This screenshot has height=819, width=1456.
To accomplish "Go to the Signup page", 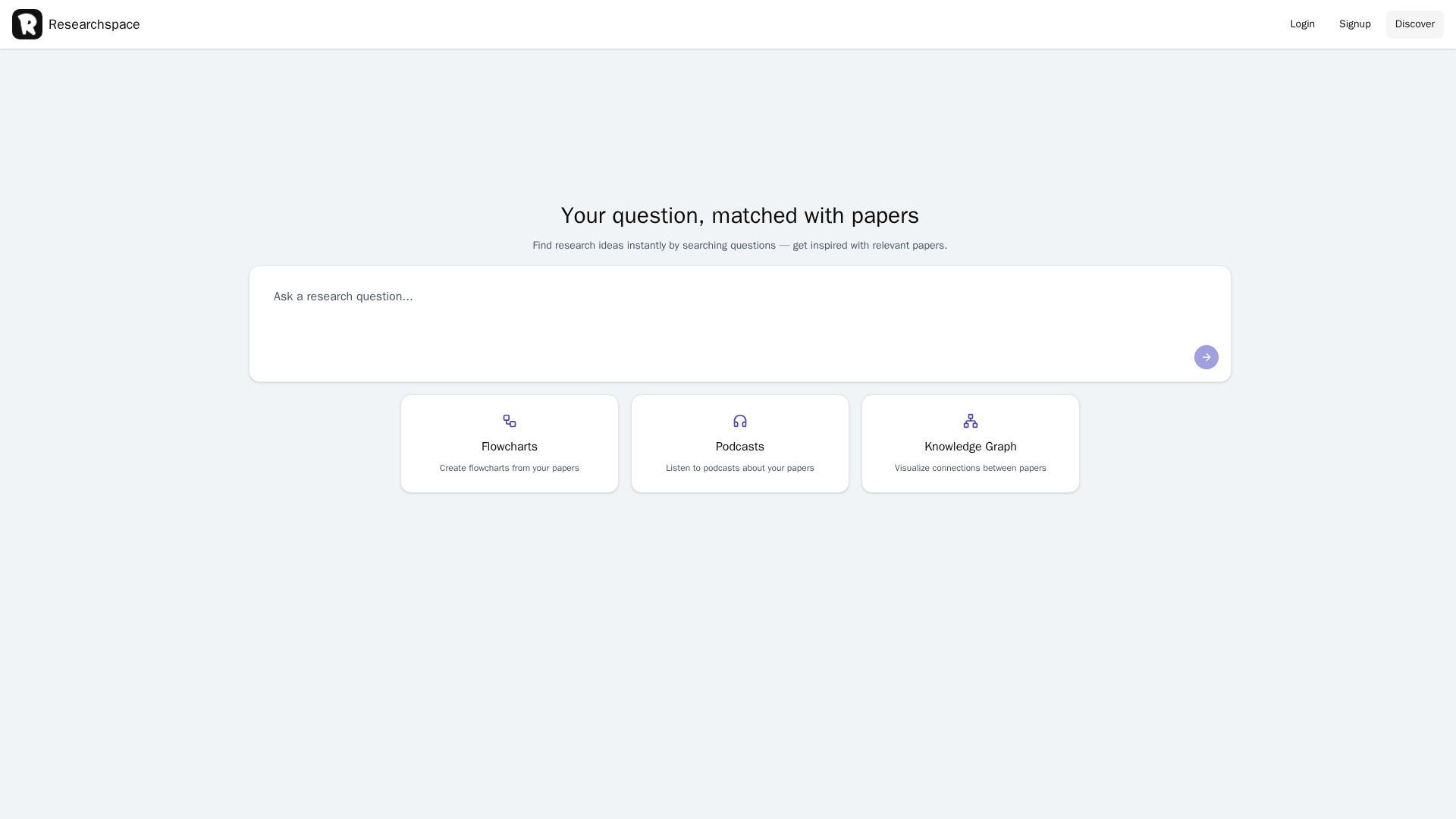I will pyautogui.click(x=1354, y=24).
